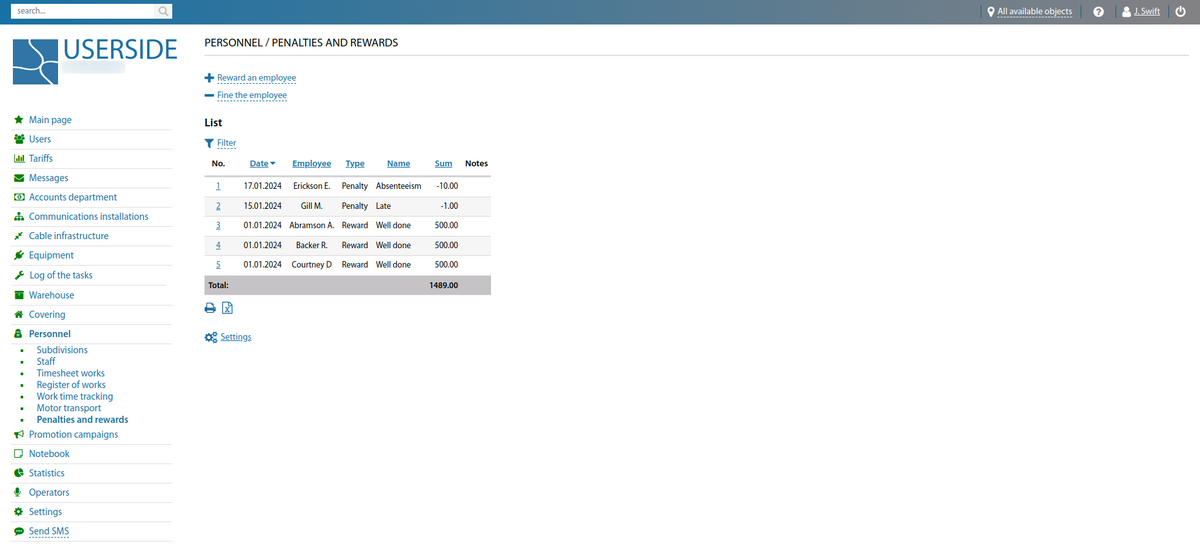Sort the table by Employee column
The image size is (1200, 546).
(x=311, y=163)
